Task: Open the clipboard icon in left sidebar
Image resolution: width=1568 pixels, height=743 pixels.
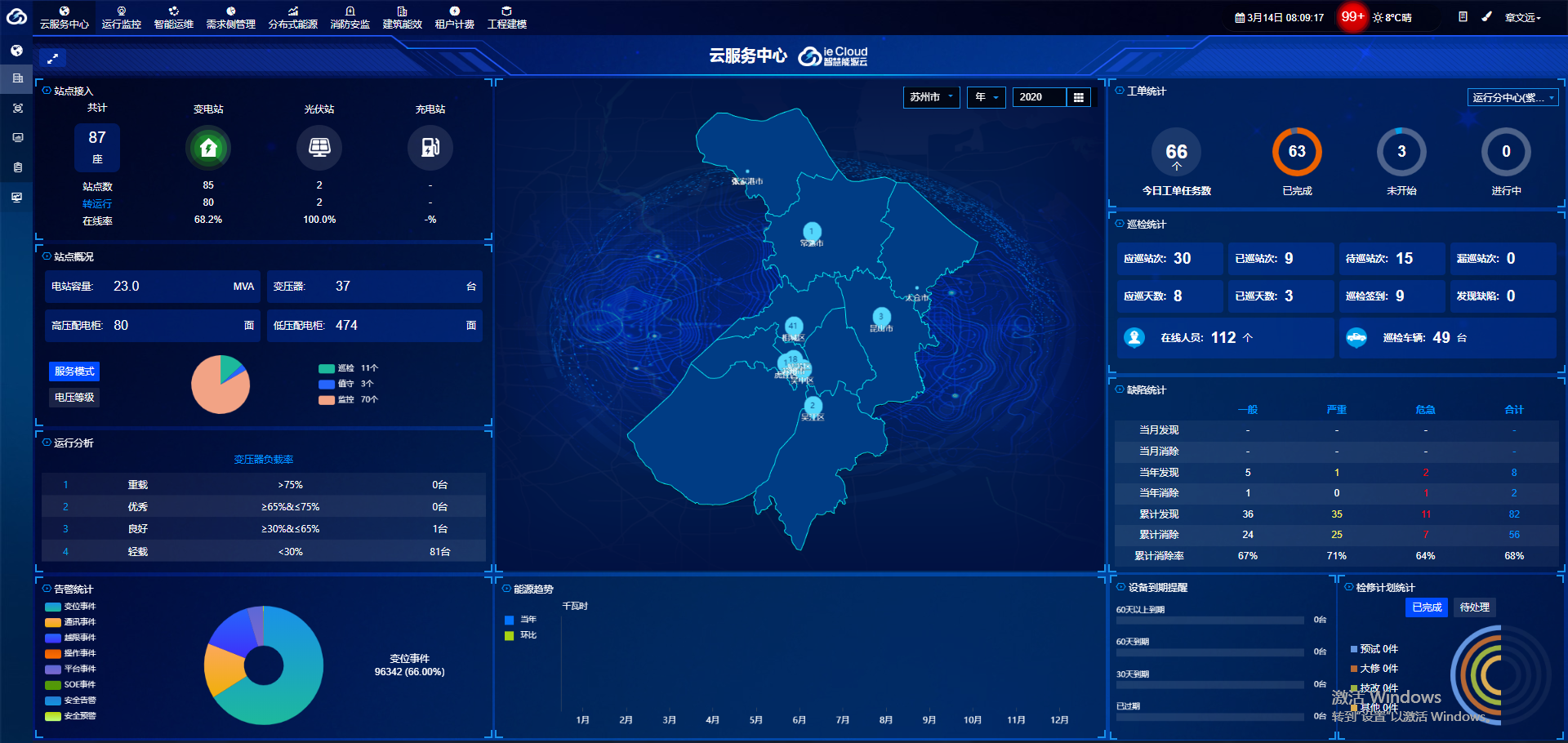Action: [x=17, y=167]
